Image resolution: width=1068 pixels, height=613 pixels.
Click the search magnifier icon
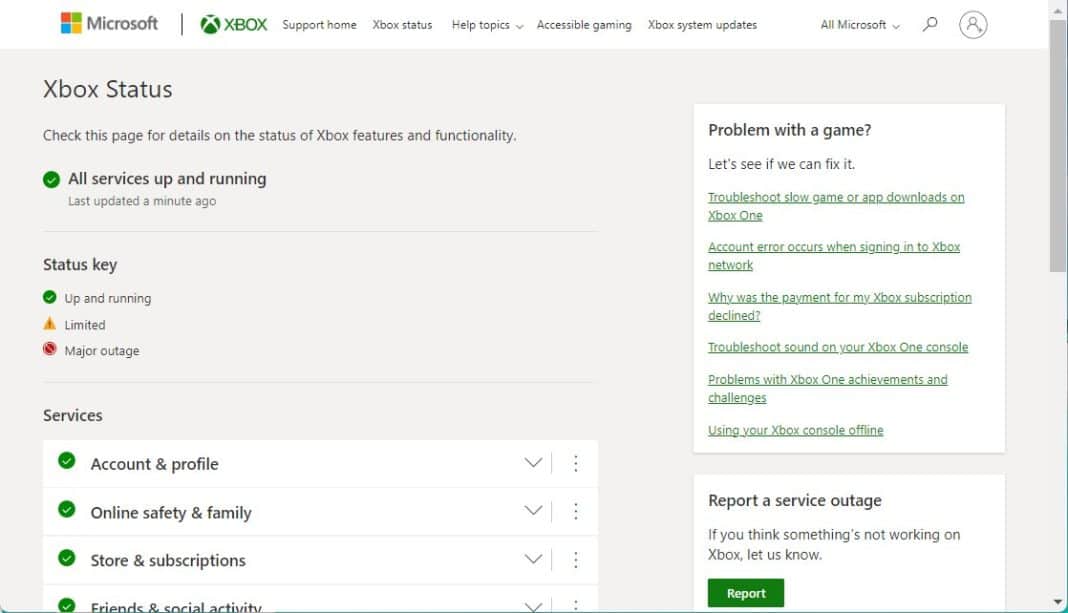(930, 24)
